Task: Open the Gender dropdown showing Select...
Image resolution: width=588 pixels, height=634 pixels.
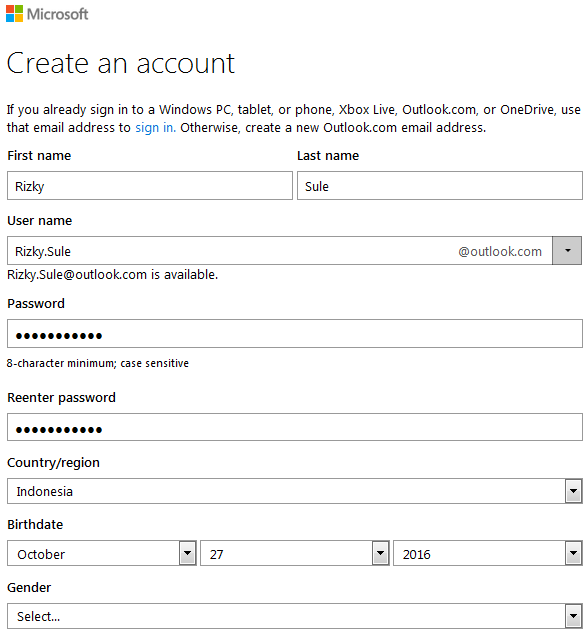Action: pyautogui.click(x=295, y=616)
